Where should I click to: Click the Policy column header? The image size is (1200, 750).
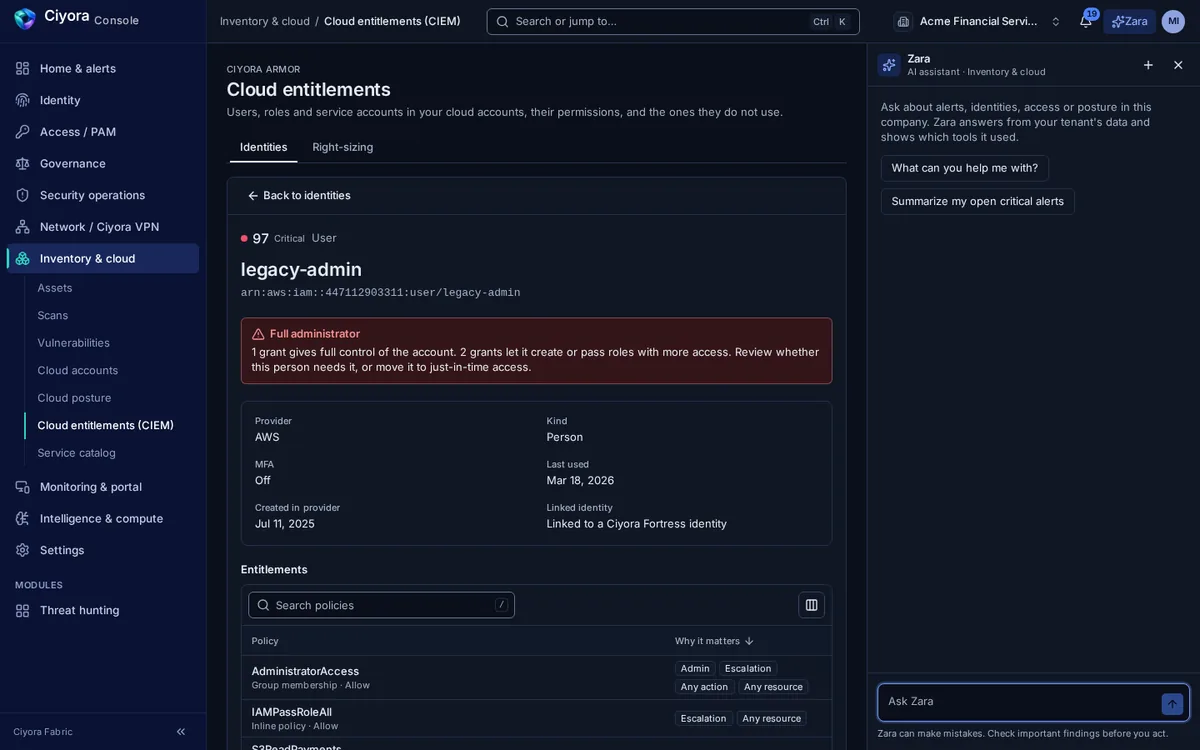click(265, 641)
